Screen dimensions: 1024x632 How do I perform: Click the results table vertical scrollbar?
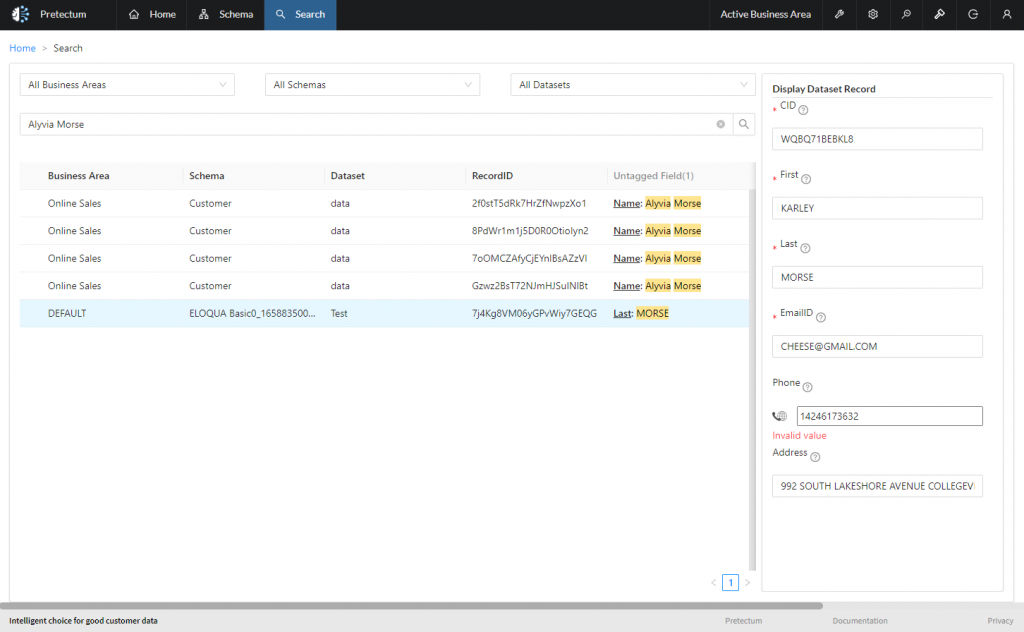pos(752,379)
